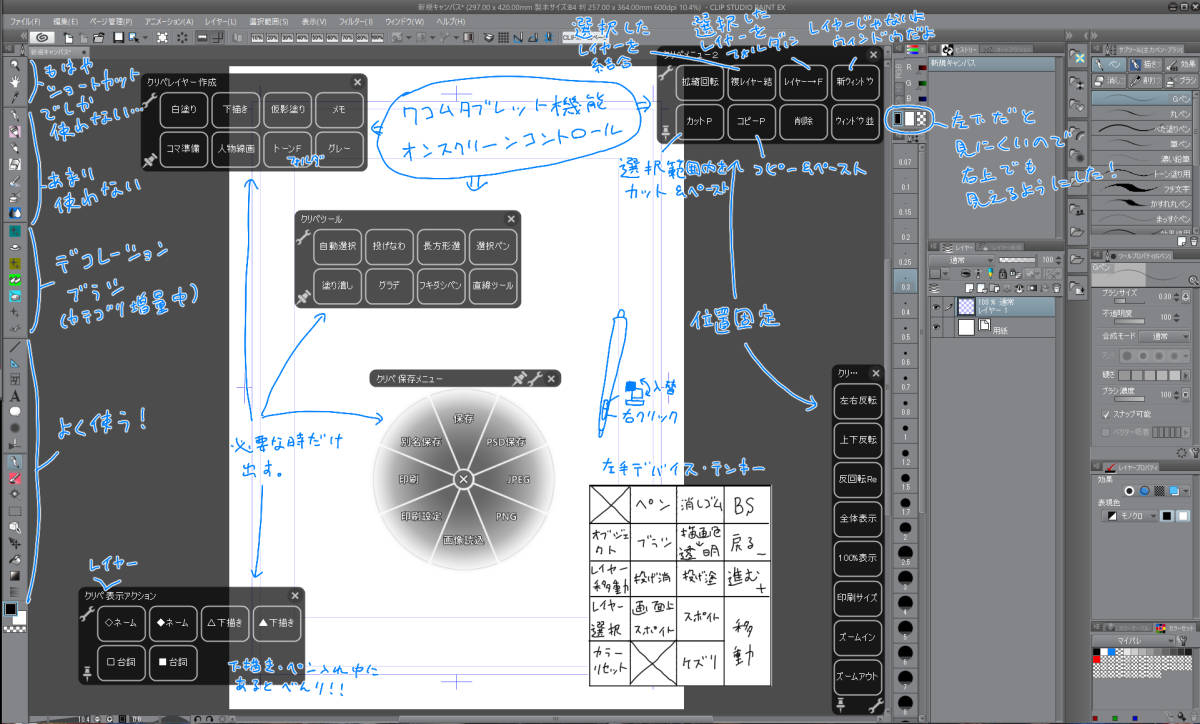Select the Hand move tool
The width and height of the screenshot is (1200, 724).
pos(15,82)
